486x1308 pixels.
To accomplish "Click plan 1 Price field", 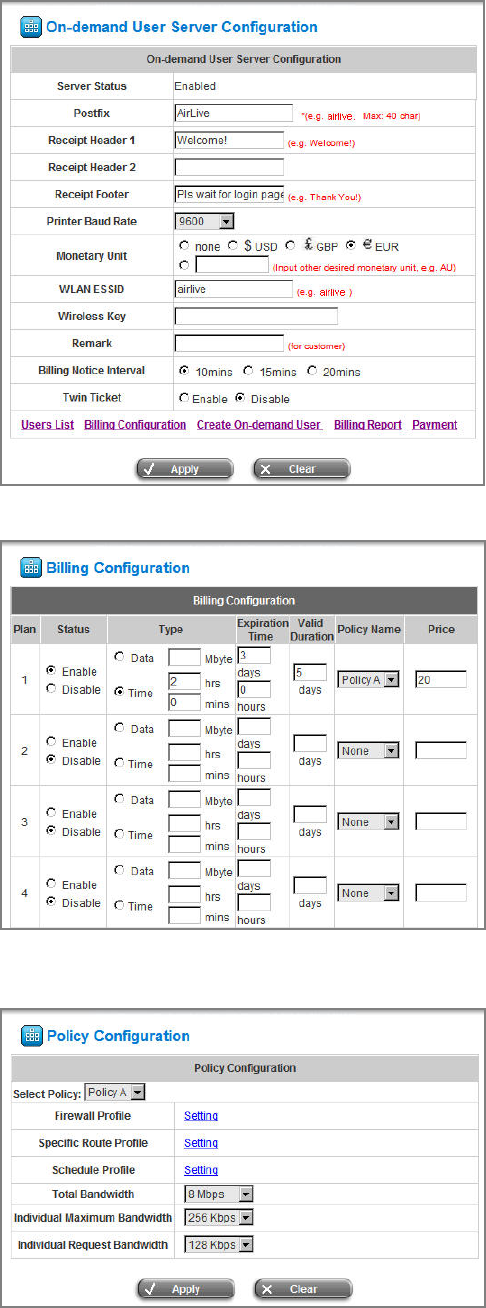I will click(x=441, y=680).
